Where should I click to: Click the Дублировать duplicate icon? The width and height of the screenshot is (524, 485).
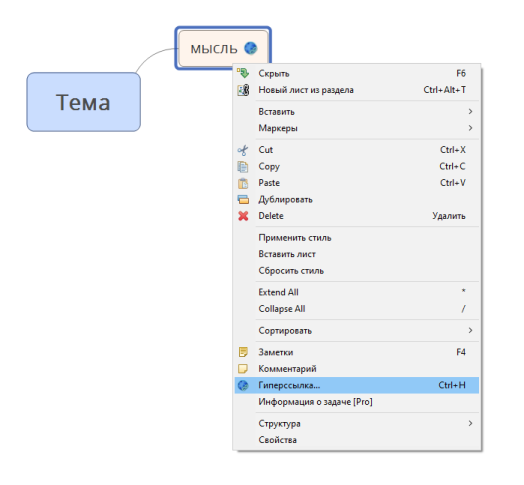coord(243,200)
